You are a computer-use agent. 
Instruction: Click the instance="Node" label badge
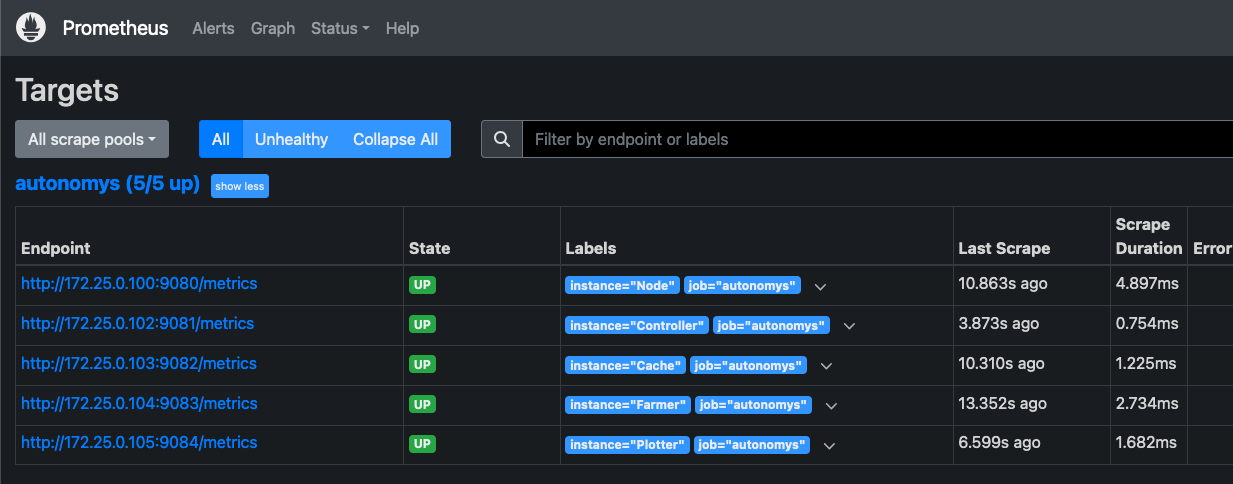click(623, 285)
